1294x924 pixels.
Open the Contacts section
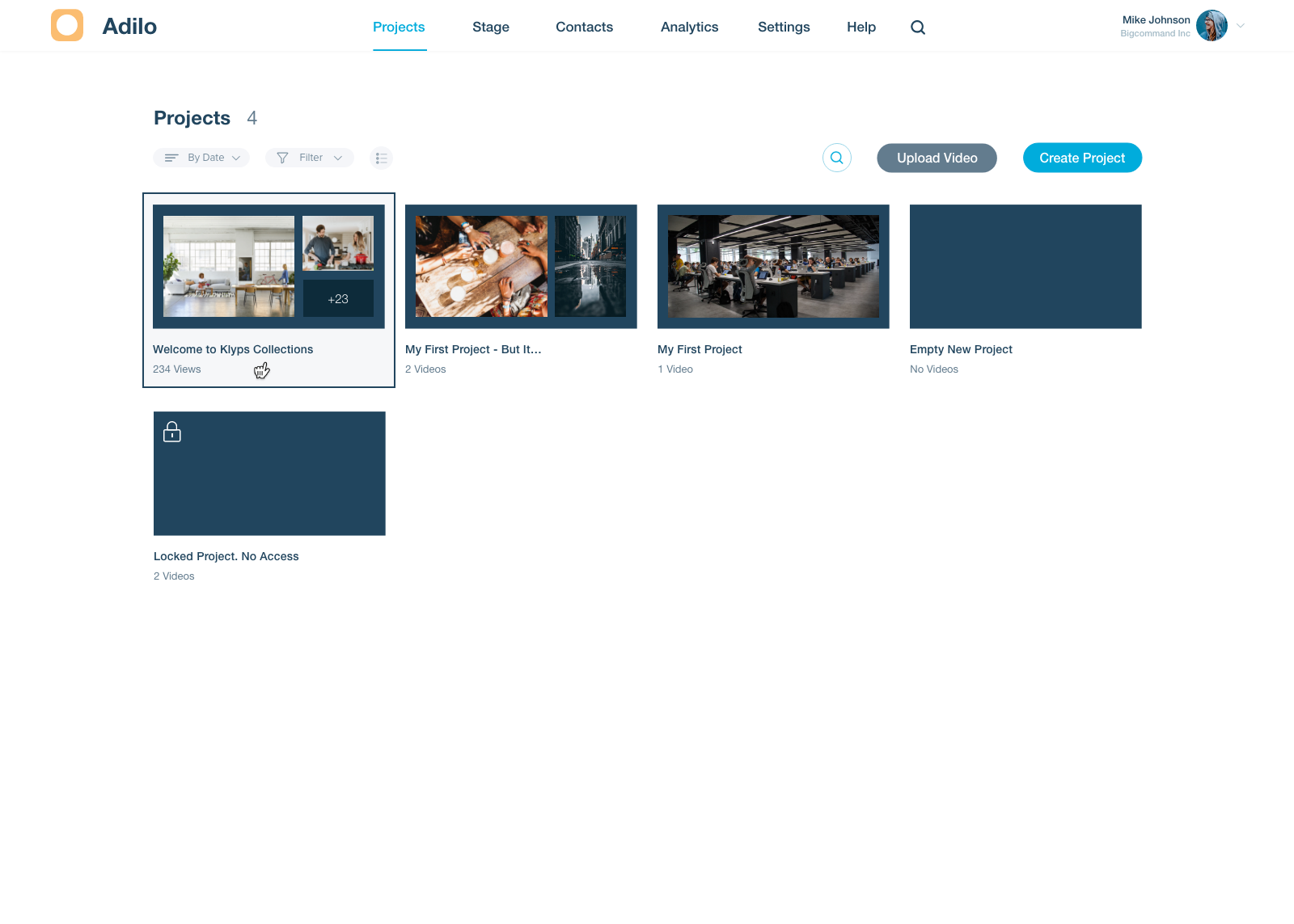pos(584,27)
